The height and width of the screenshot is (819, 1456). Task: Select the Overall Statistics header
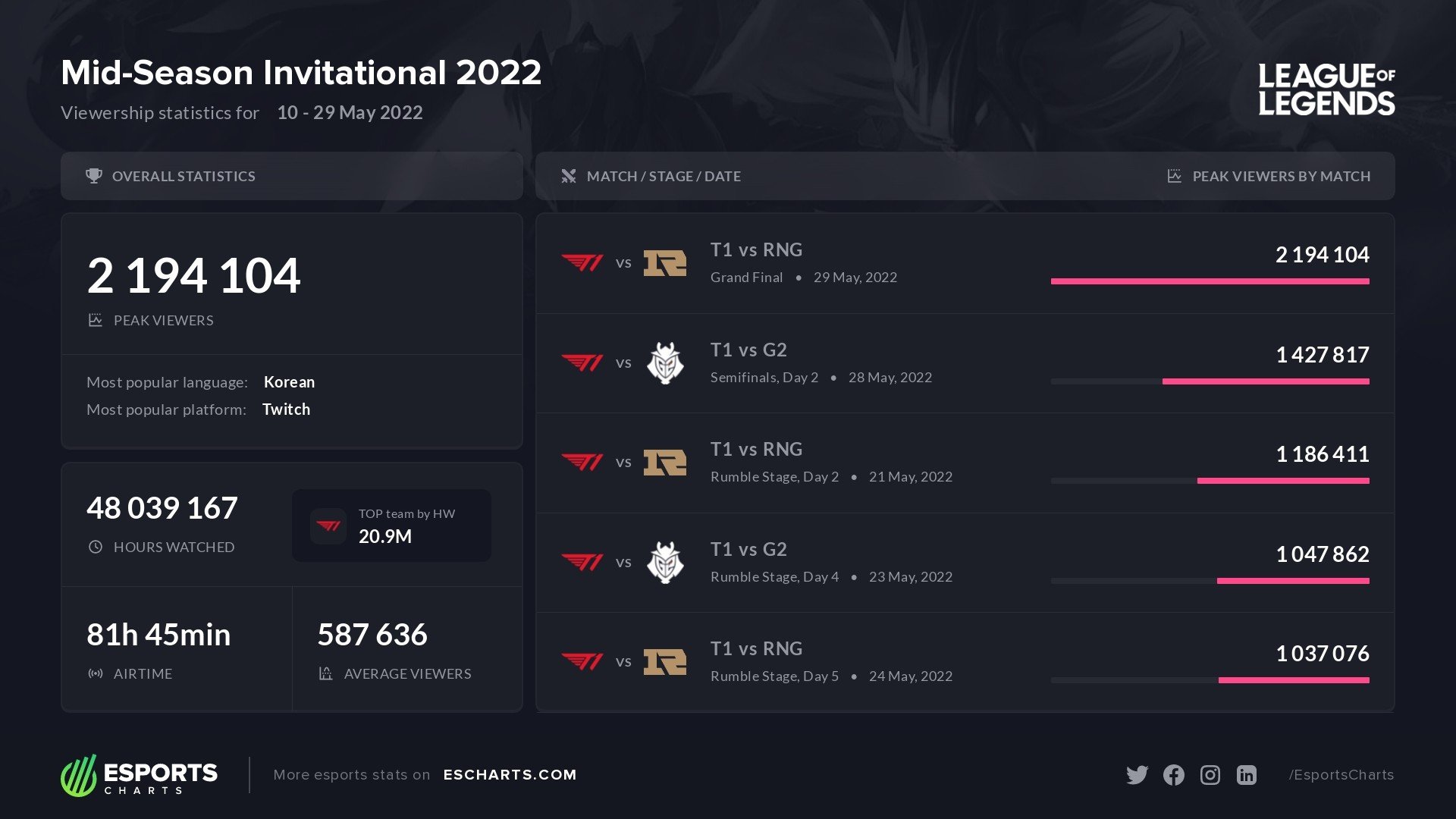coord(184,176)
